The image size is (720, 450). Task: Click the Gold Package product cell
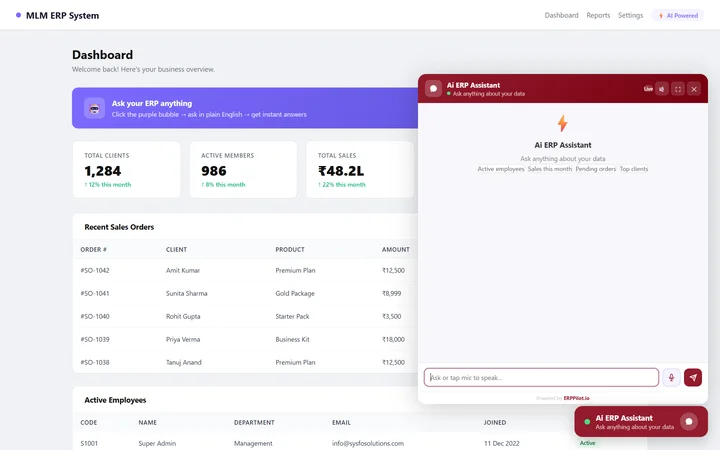pos(295,293)
